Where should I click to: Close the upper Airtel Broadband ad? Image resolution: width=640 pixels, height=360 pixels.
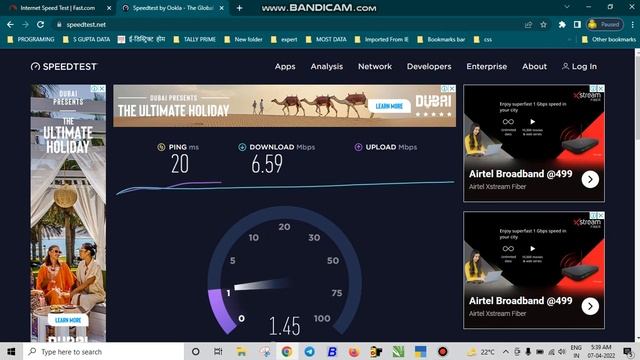pos(601,88)
